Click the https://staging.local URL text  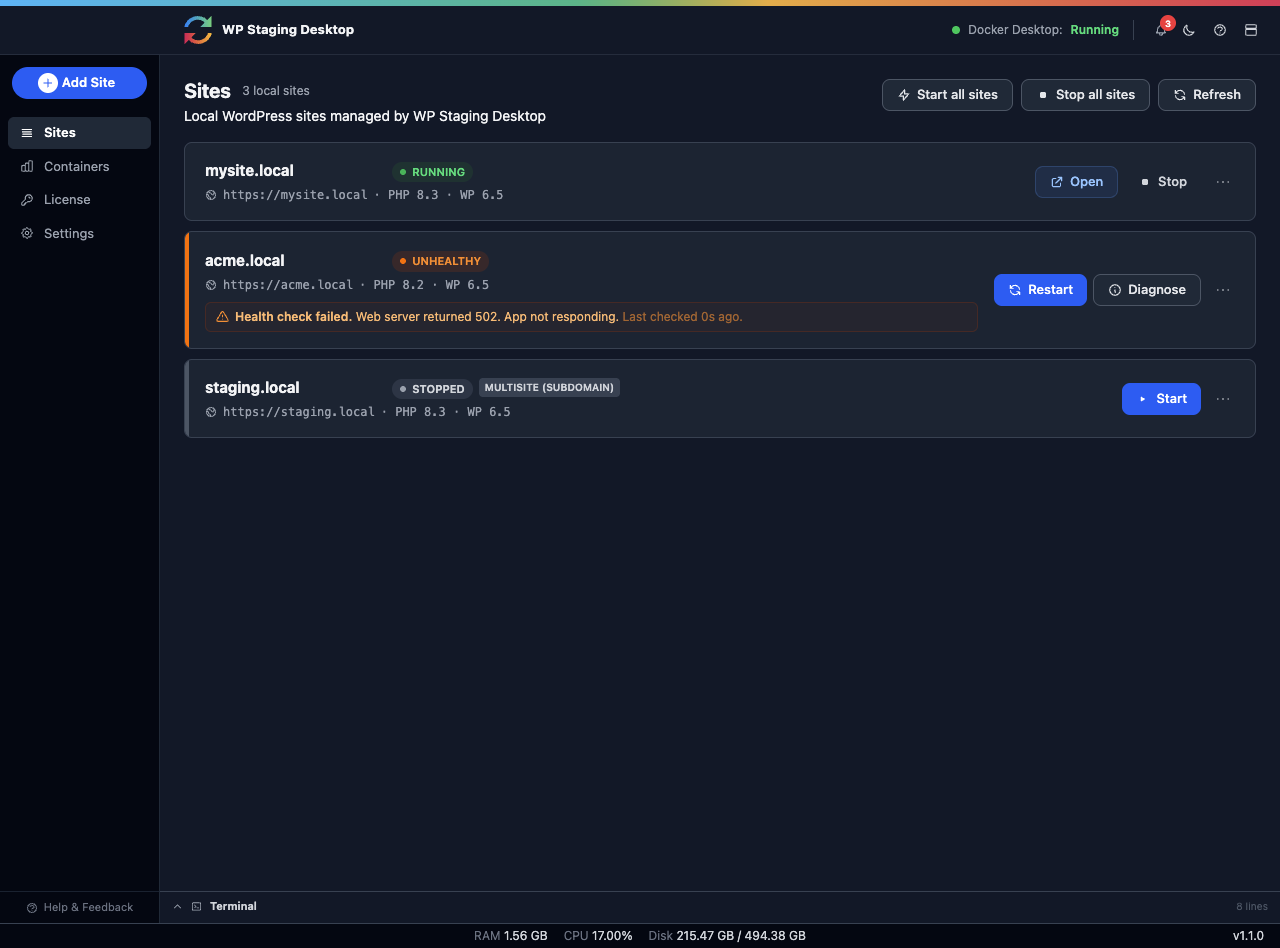(x=299, y=412)
